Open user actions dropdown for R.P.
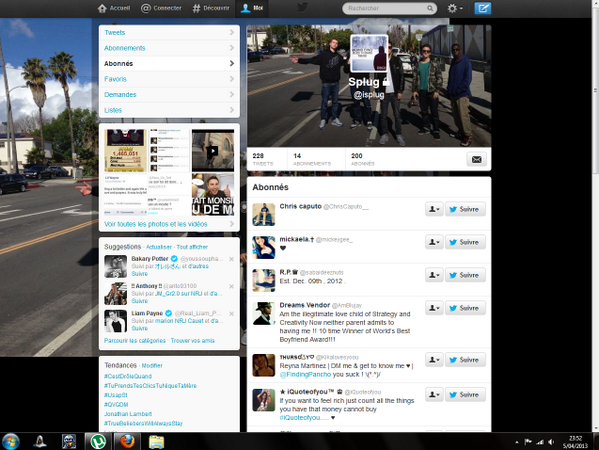This screenshot has height=450, width=599. tap(434, 275)
